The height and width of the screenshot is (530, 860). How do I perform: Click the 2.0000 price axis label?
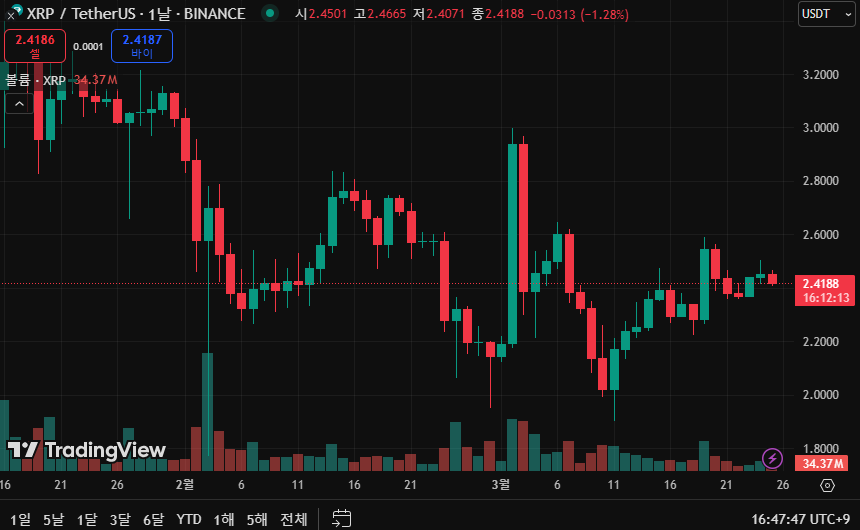pyautogui.click(x=821, y=395)
